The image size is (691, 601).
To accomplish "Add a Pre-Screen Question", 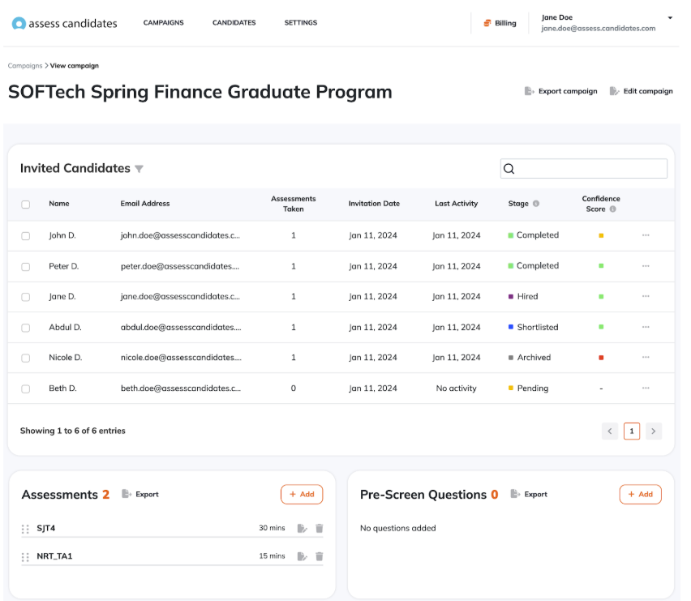I will (x=640, y=494).
